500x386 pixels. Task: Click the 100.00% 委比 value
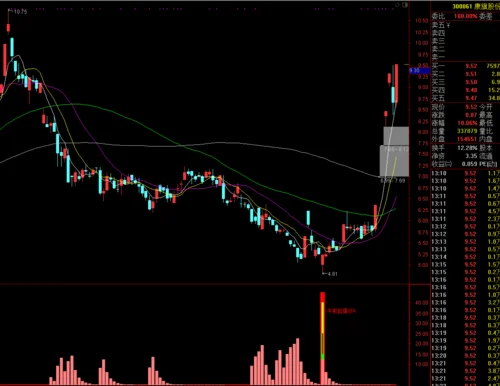[466, 16]
